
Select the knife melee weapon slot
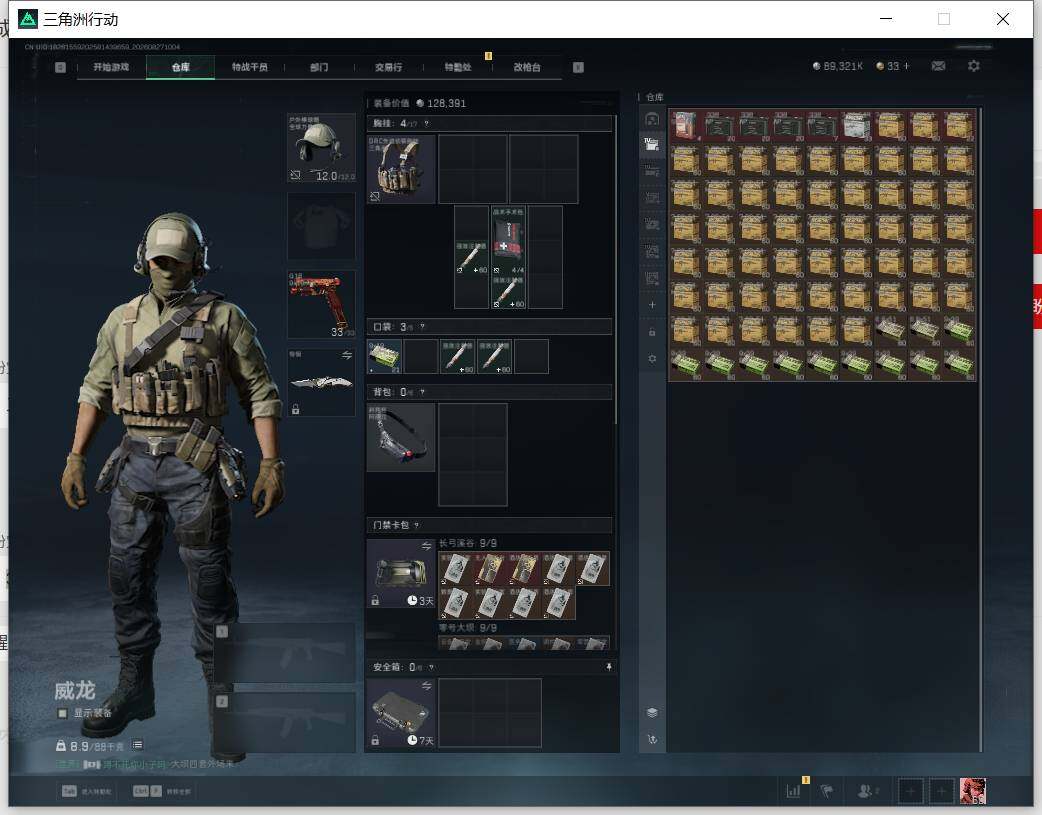coord(322,382)
